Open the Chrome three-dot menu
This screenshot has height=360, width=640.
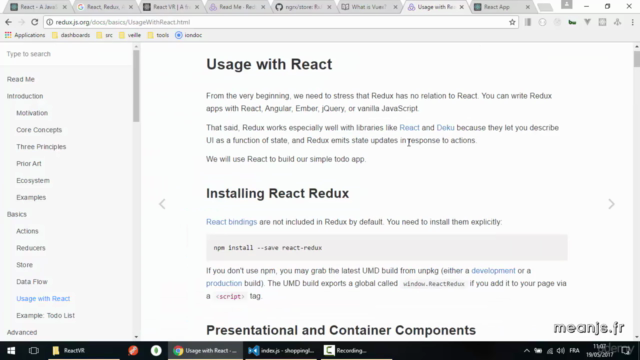pos(632,22)
